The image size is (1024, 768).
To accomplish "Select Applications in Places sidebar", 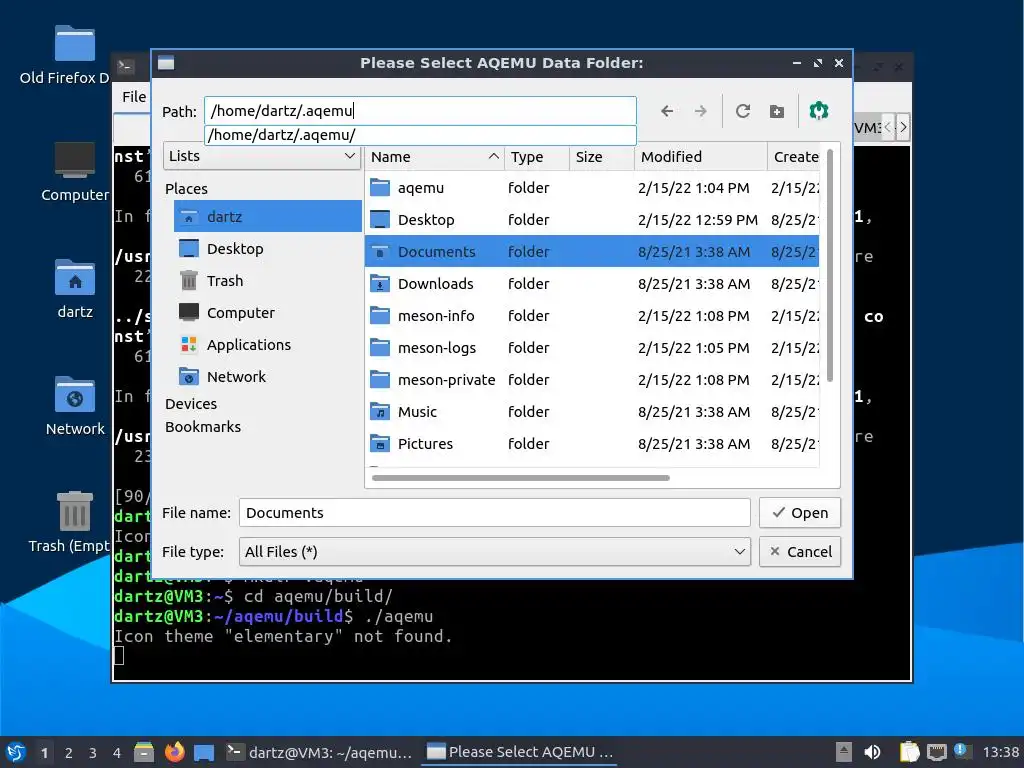I will coord(268,344).
